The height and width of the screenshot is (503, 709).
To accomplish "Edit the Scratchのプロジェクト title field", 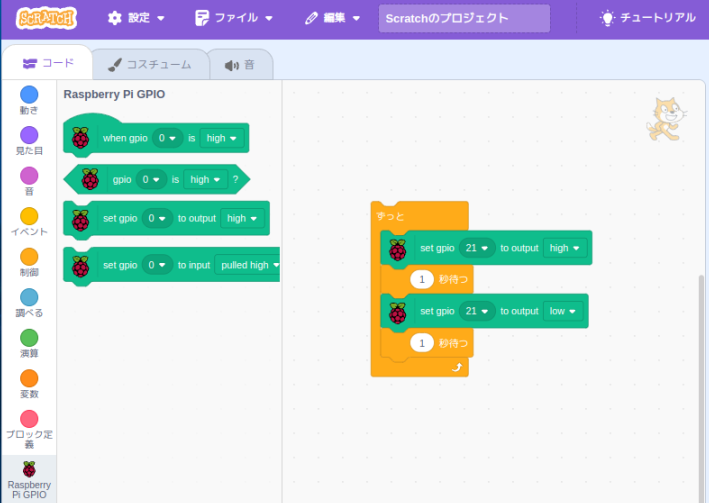I will (464, 19).
